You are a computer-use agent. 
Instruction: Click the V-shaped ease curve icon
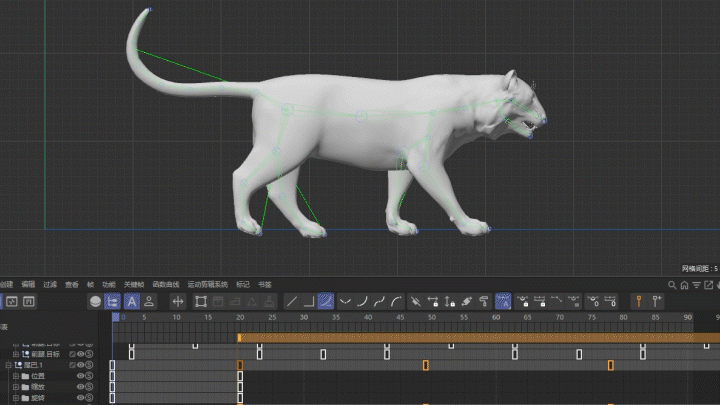click(x=345, y=302)
